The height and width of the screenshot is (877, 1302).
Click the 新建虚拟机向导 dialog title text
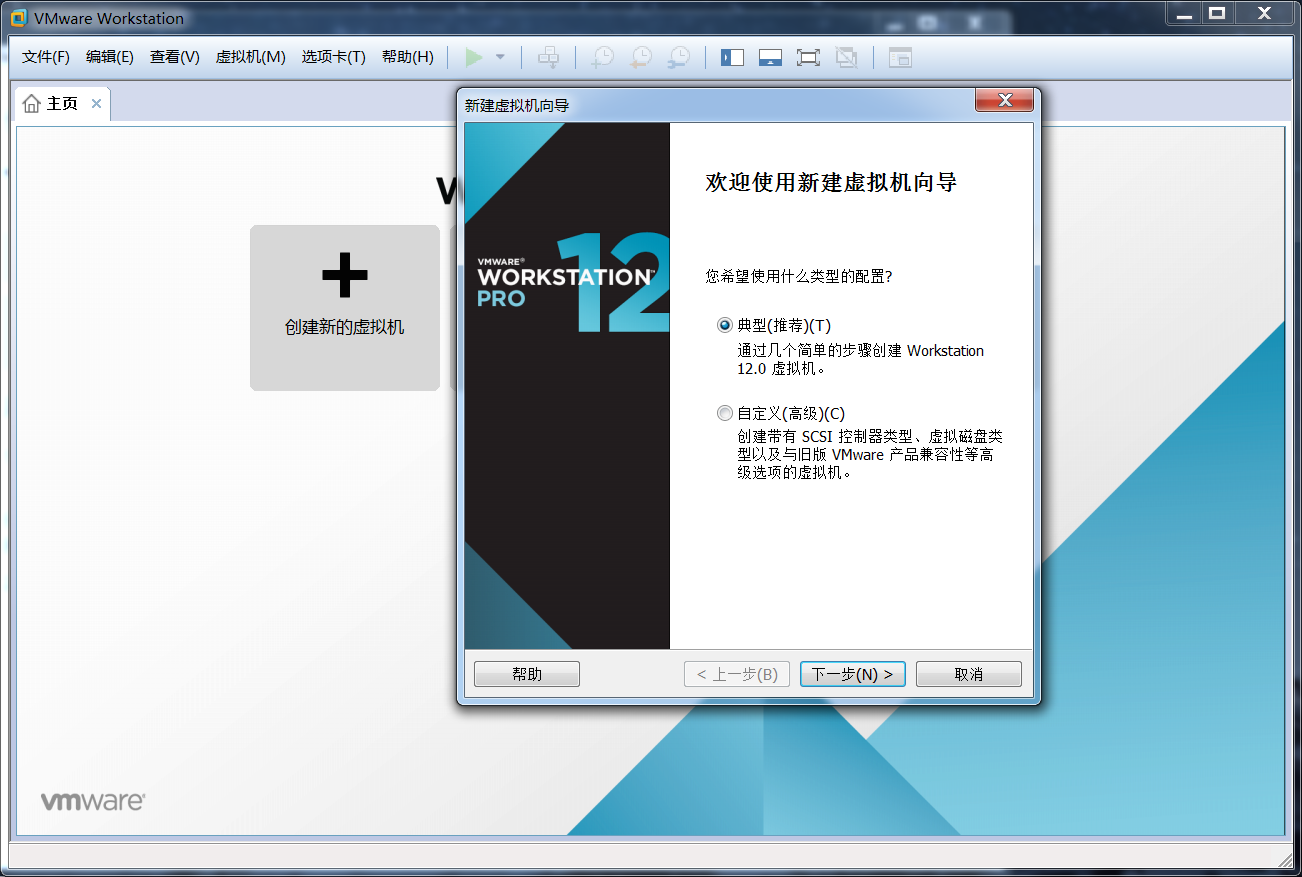click(x=517, y=105)
